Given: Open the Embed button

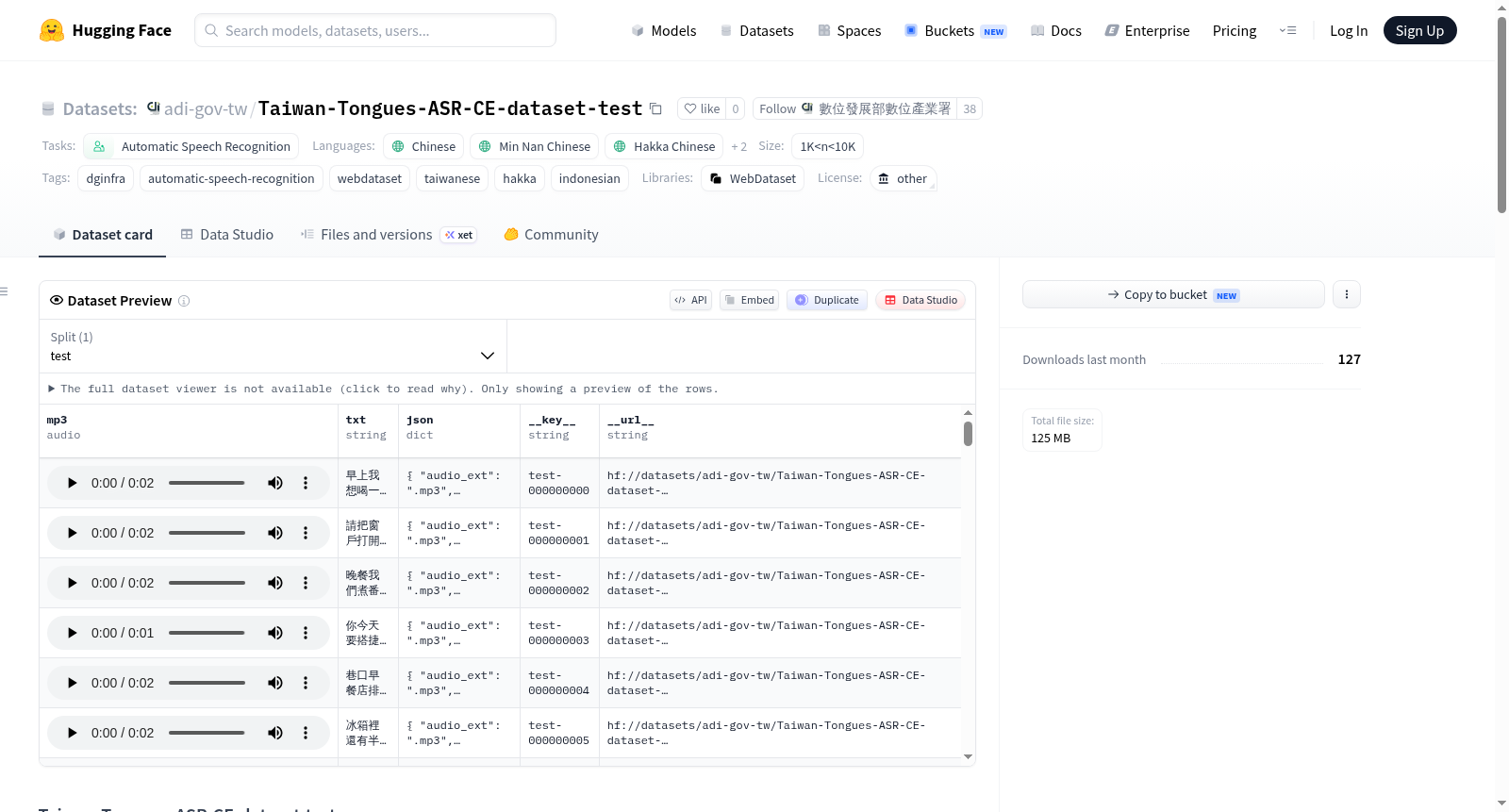Looking at the screenshot, I should pyautogui.click(x=749, y=300).
